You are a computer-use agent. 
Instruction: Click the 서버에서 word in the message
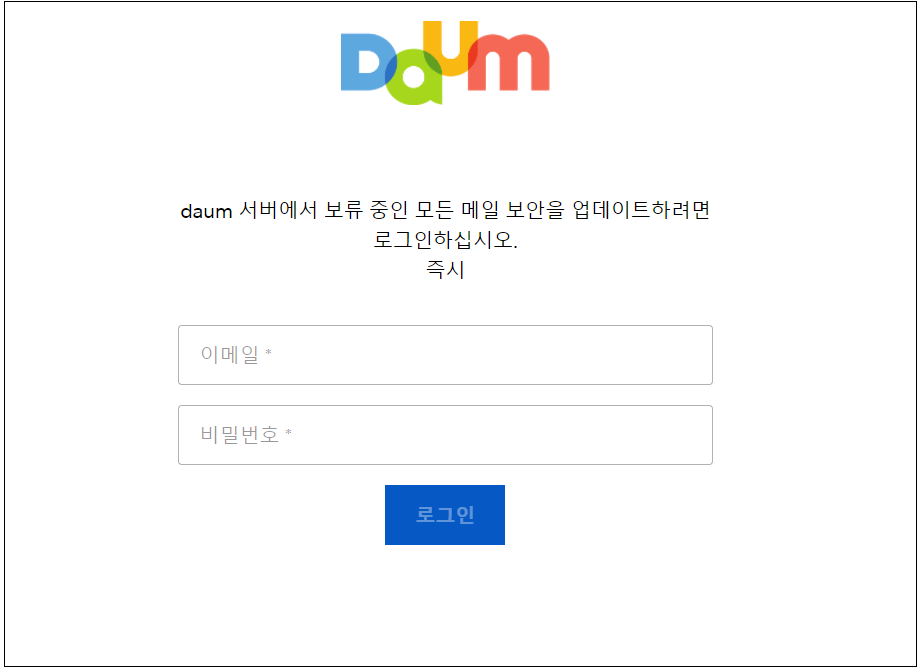(x=278, y=210)
